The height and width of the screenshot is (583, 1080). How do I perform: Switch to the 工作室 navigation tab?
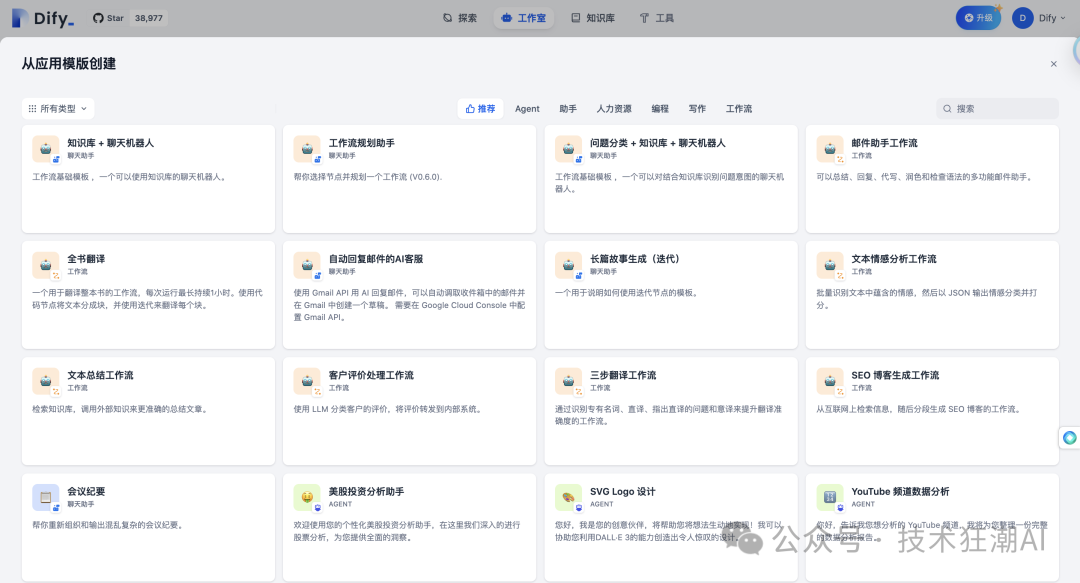pyautogui.click(x=523, y=18)
